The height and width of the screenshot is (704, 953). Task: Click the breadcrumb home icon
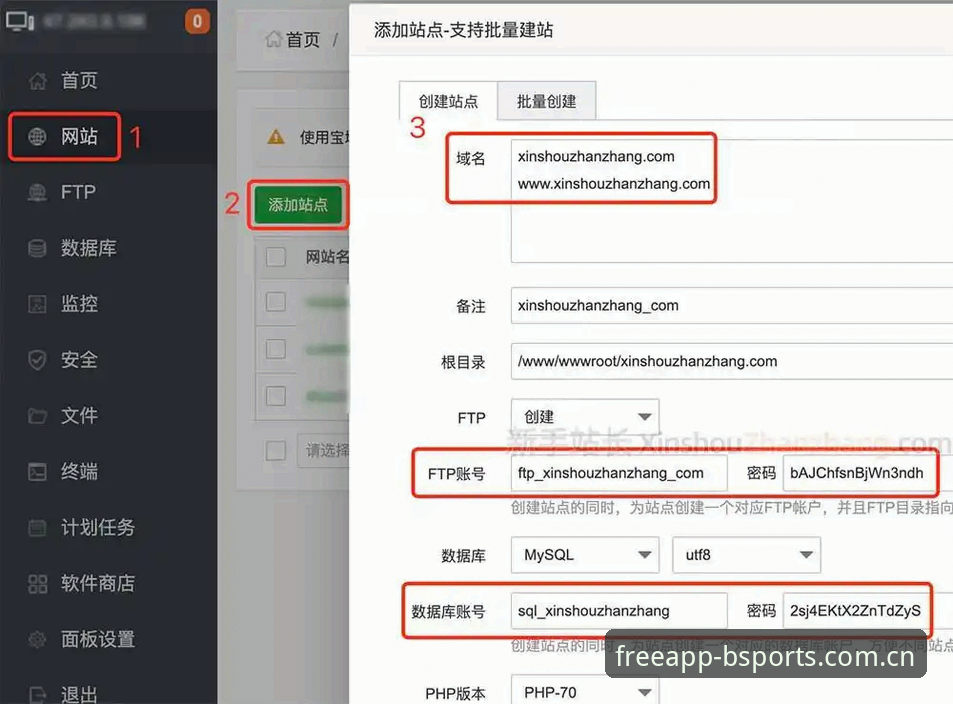274,40
